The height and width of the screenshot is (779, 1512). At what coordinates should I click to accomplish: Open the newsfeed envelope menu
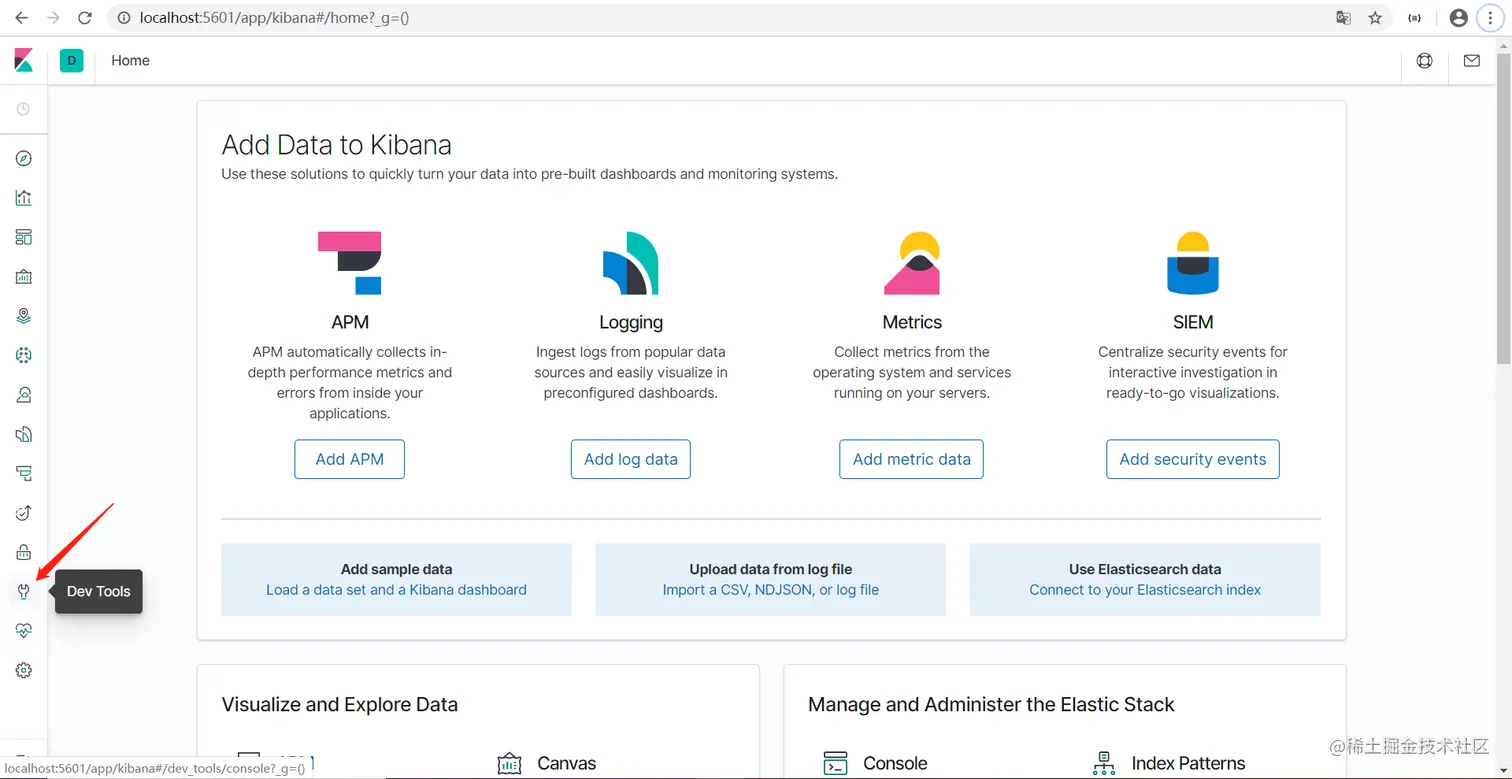tap(1471, 61)
